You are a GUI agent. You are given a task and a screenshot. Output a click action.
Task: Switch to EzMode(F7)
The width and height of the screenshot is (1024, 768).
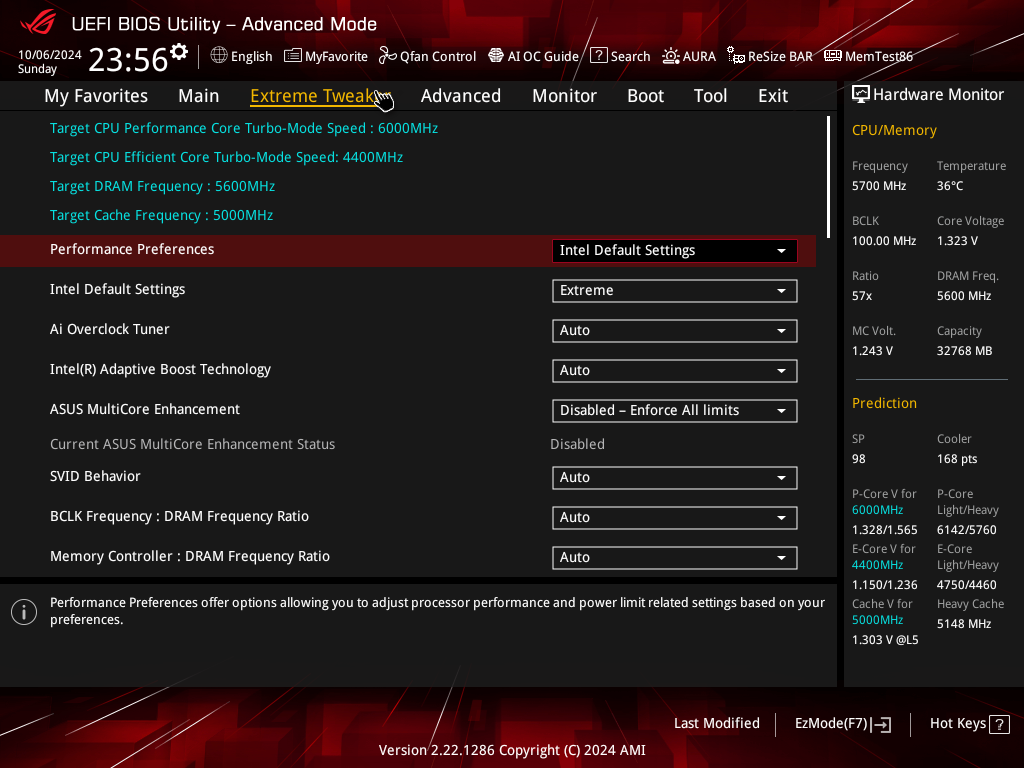[842, 724]
